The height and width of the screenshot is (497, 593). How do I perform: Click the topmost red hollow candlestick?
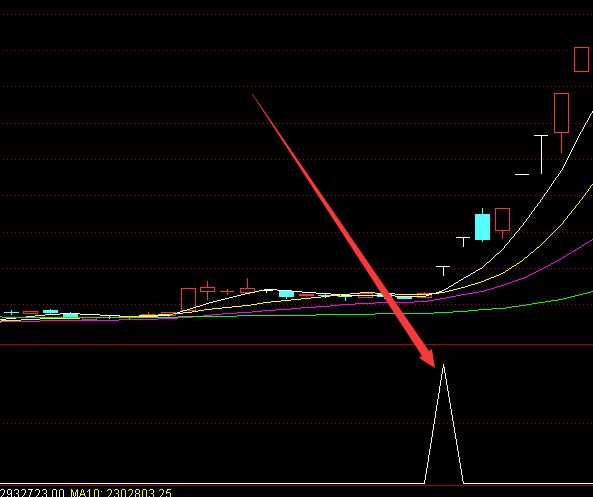click(581, 59)
